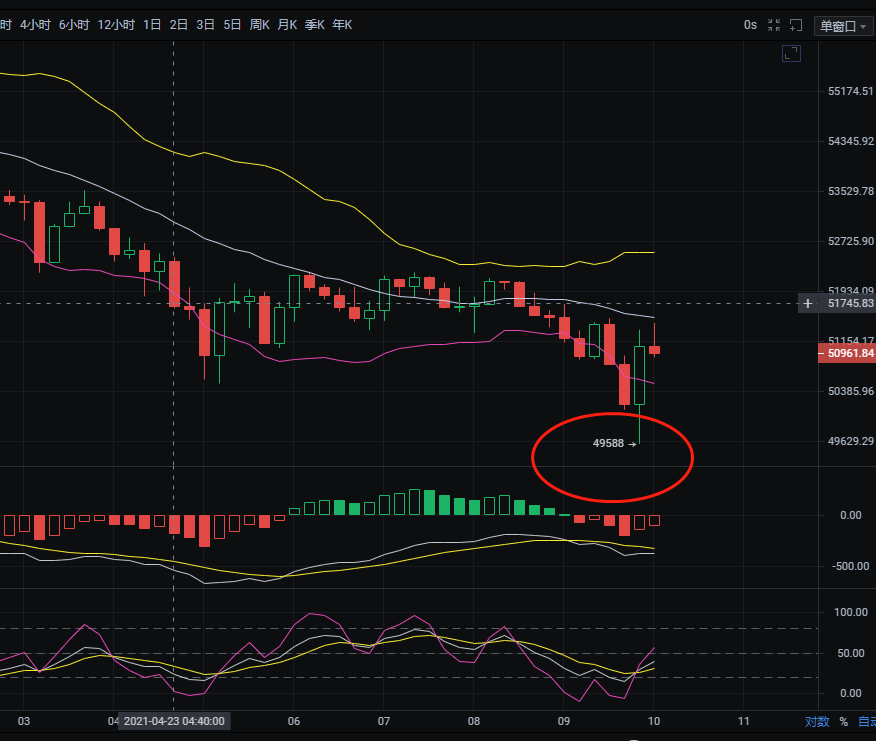Choose the 年K yearly chart
This screenshot has width=876, height=741.
[342, 25]
